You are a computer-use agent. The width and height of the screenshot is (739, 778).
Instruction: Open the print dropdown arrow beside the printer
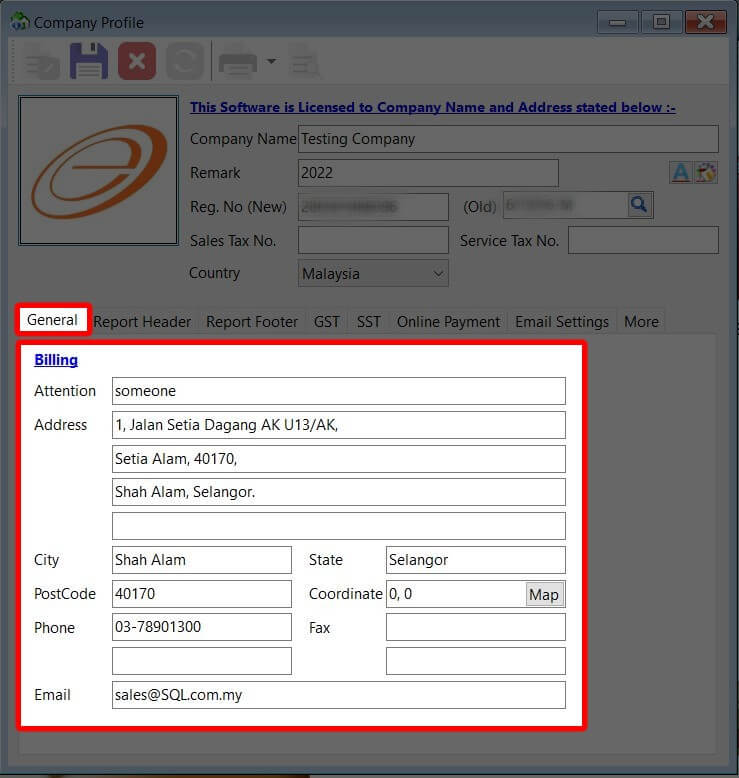pos(271,61)
